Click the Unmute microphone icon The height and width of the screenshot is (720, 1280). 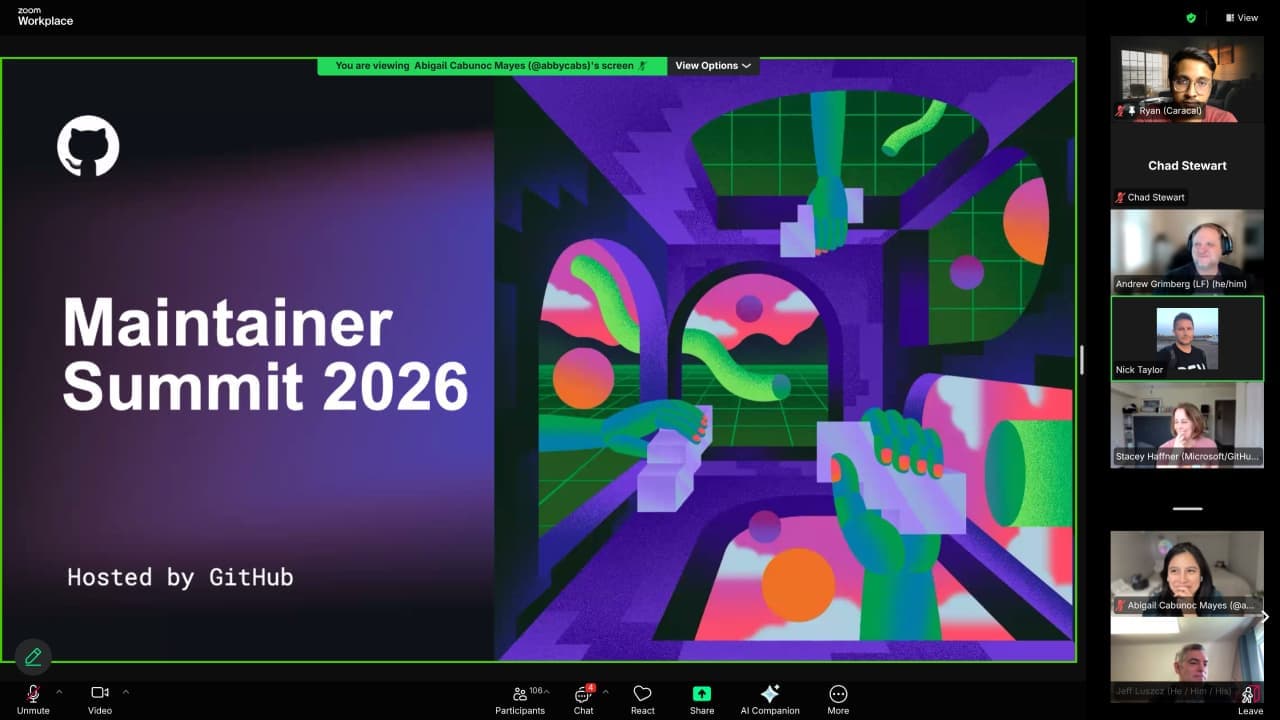click(33, 693)
